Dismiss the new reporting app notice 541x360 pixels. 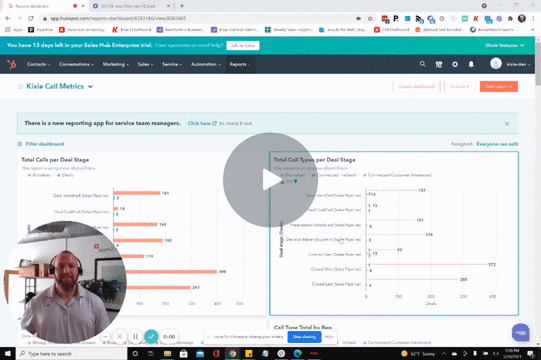pyautogui.click(x=507, y=124)
